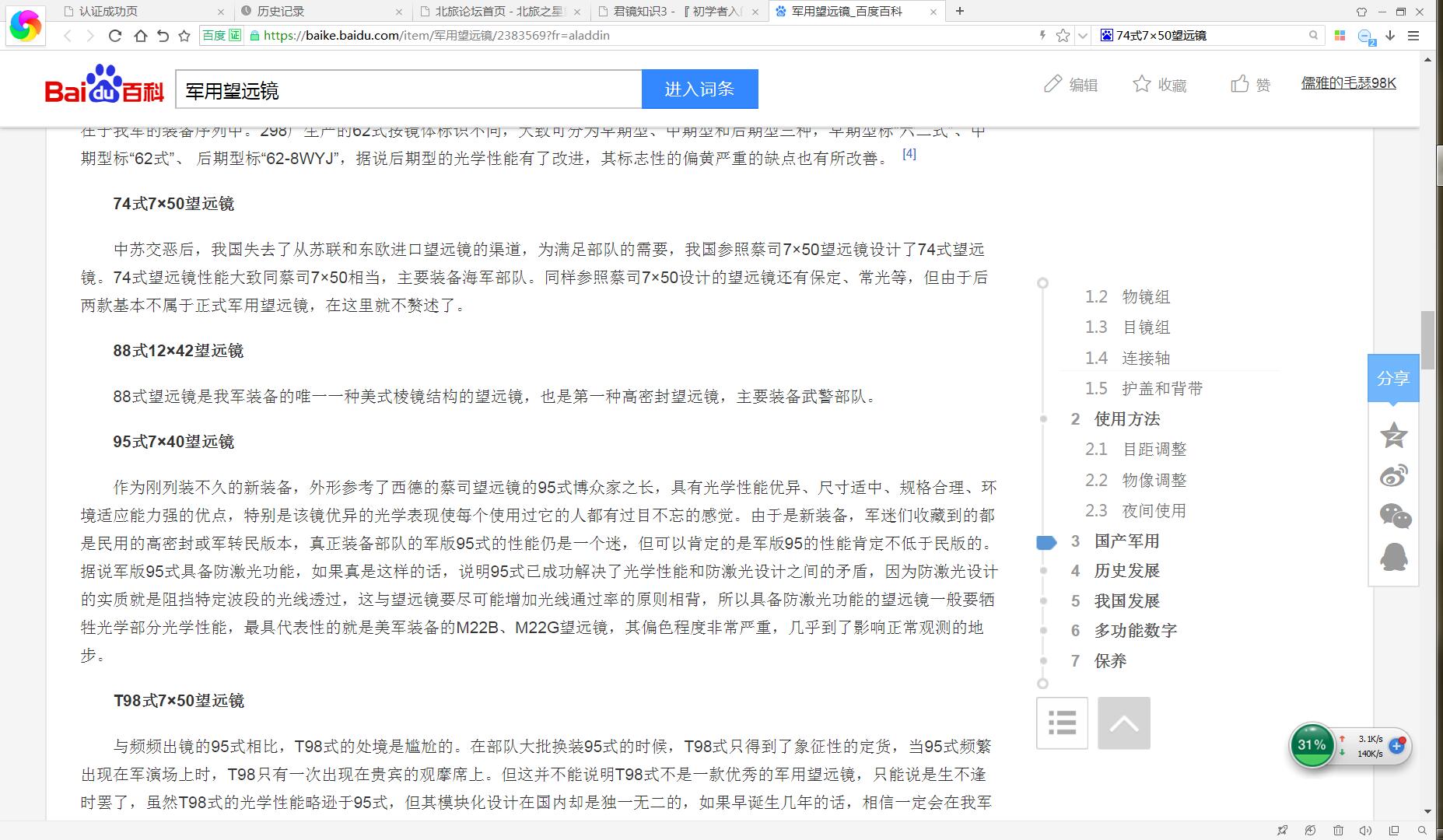This screenshot has width=1443, height=840.
Task: Click the browser search box with 74式7×50望远镜
Action: [x=1207, y=35]
